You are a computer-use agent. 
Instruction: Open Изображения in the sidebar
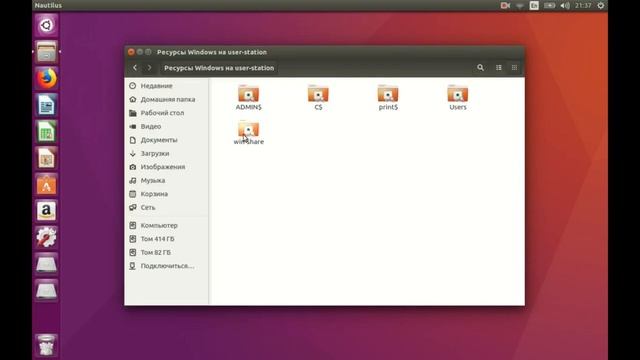coord(167,167)
